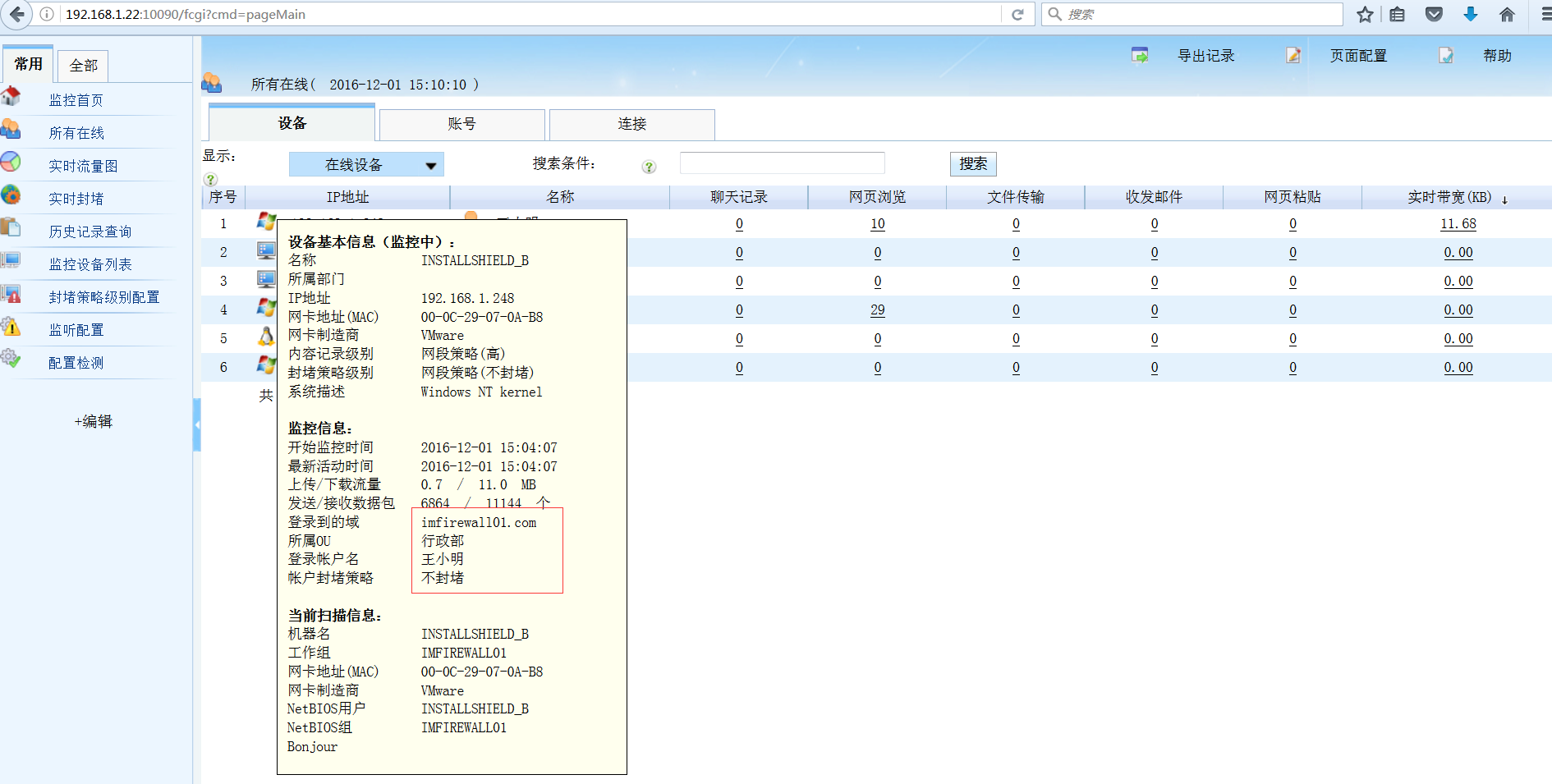Open the 在线设备 display dropdown
The height and width of the screenshot is (784, 1552).
(366, 164)
